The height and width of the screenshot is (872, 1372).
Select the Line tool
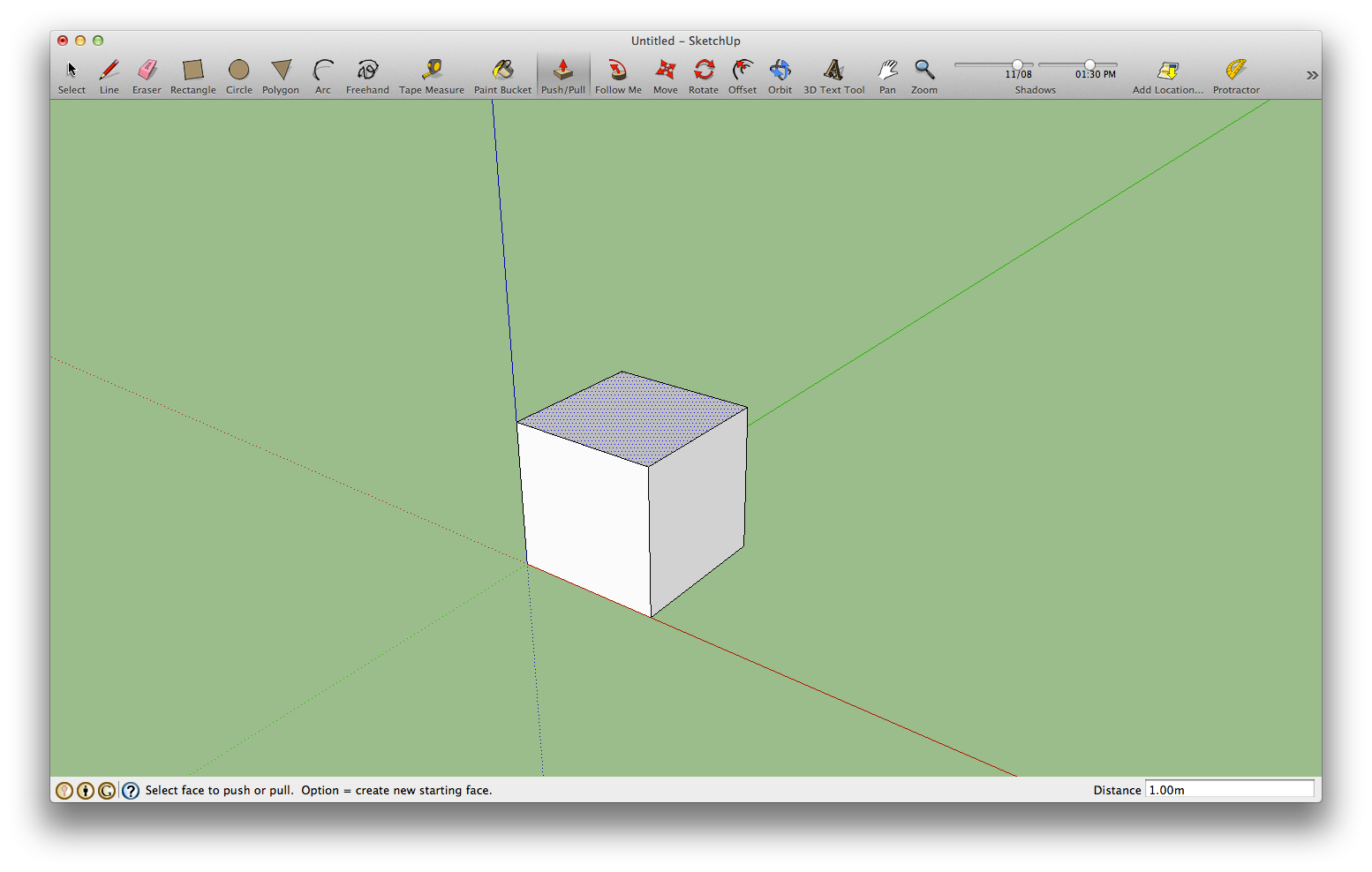109,71
